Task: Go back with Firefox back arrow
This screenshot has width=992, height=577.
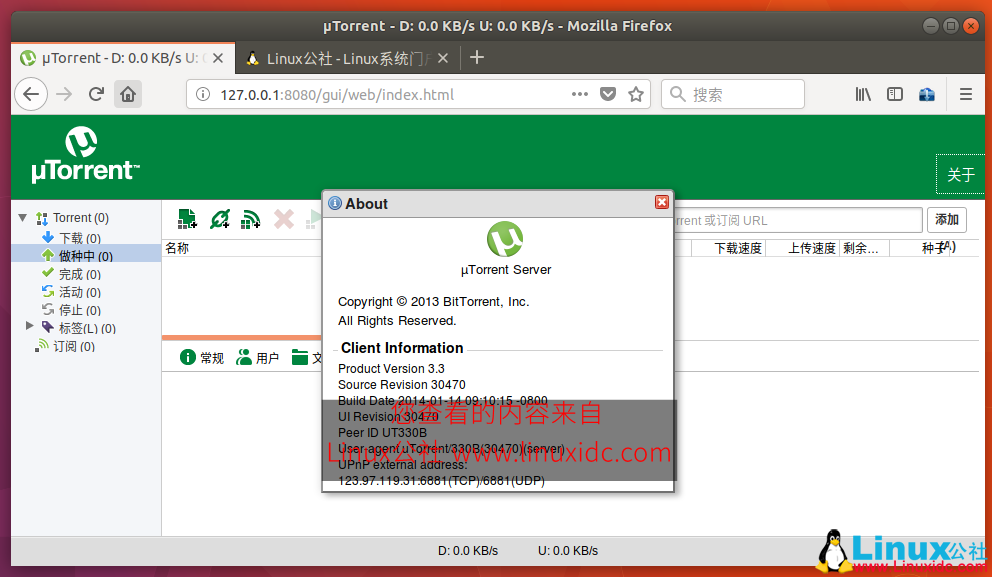Action: pos(31,94)
